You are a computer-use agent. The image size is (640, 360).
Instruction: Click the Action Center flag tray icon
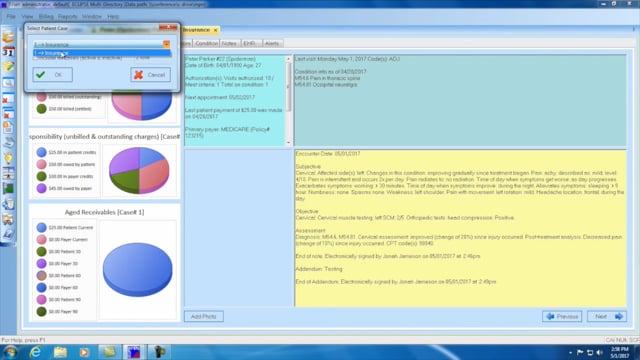(580, 352)
